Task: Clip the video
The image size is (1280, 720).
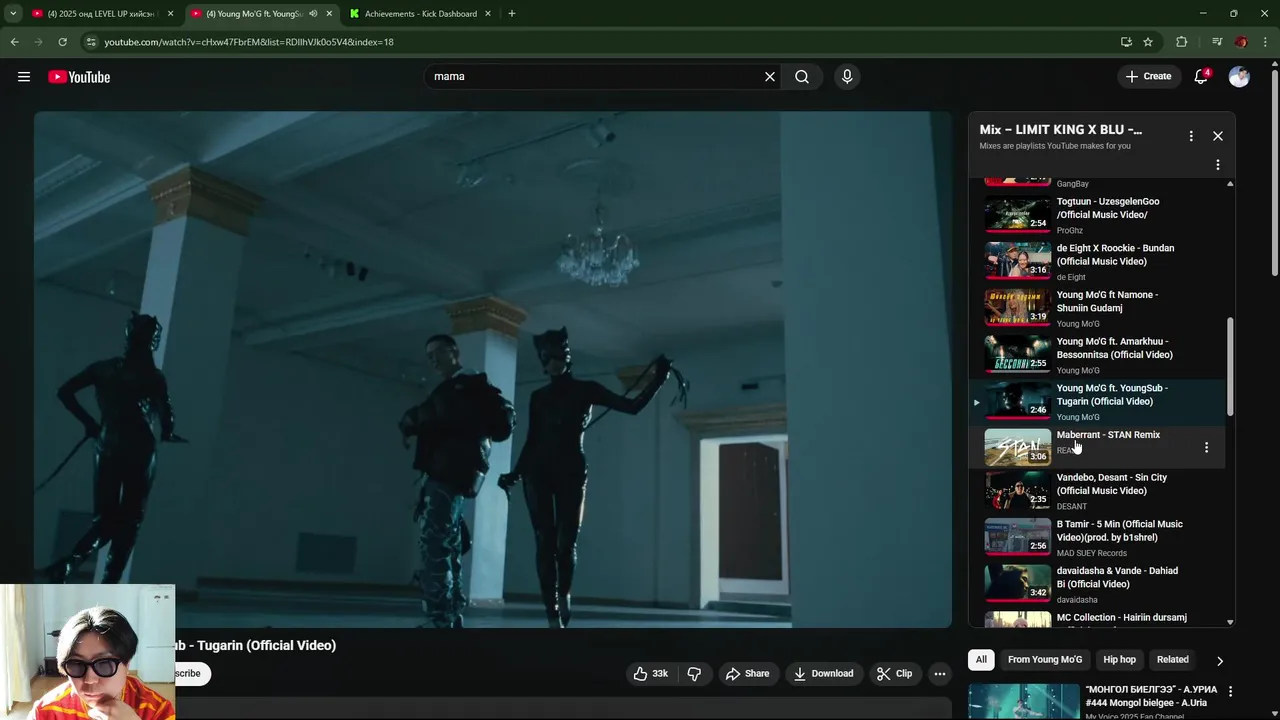Action: 894,674
